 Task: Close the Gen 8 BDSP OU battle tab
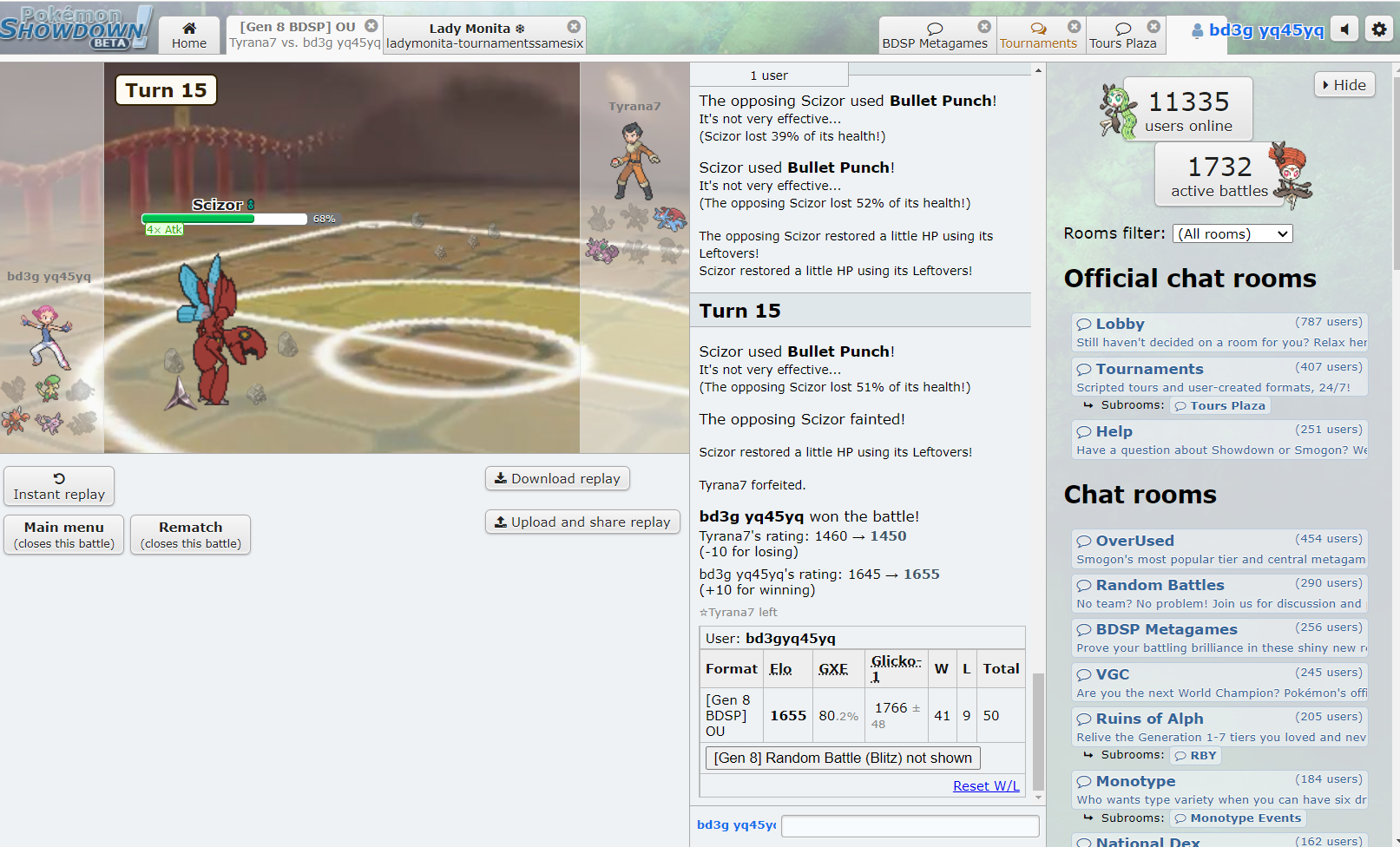(x=371, y=26)
